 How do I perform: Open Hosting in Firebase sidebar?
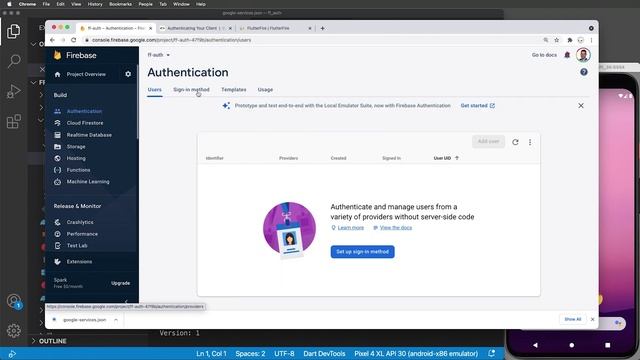[x=76, y=158]
